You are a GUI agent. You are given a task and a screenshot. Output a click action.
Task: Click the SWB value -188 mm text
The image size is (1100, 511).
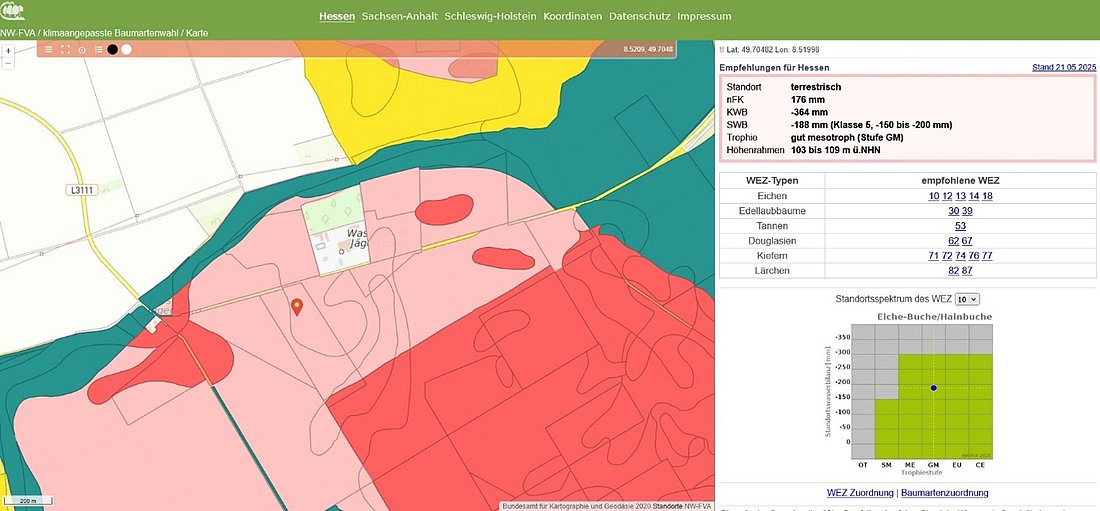[871, 125]
